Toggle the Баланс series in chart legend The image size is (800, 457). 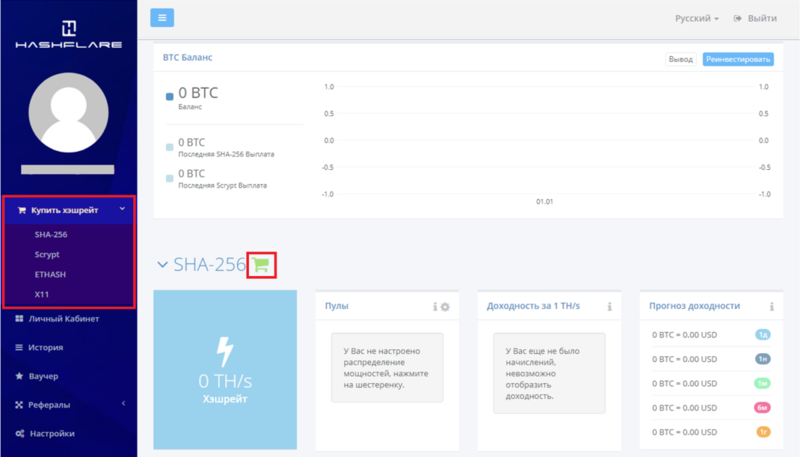170,97
